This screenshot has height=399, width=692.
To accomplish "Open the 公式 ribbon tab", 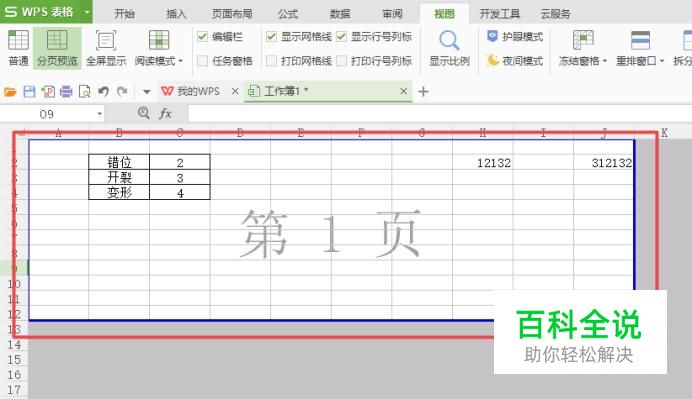I will click(x=288, y=14).
